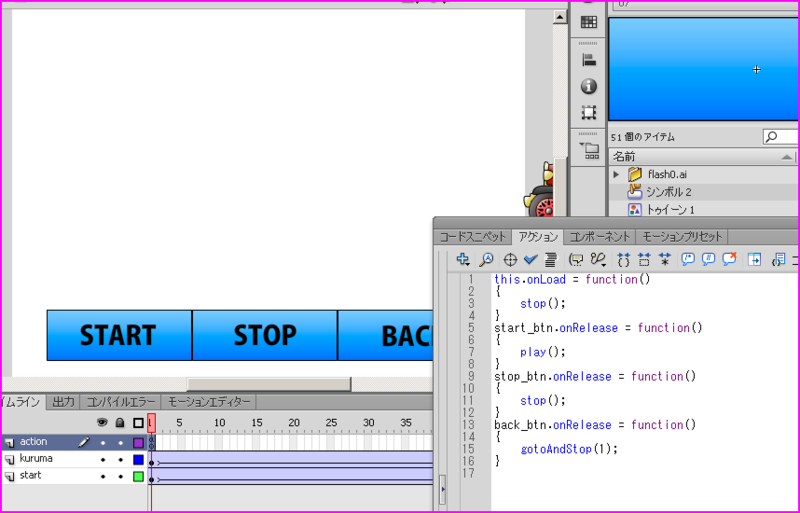The image size is (800, 513).
Task: Click the BACK button on stage
Action: [x=385, y=335]
